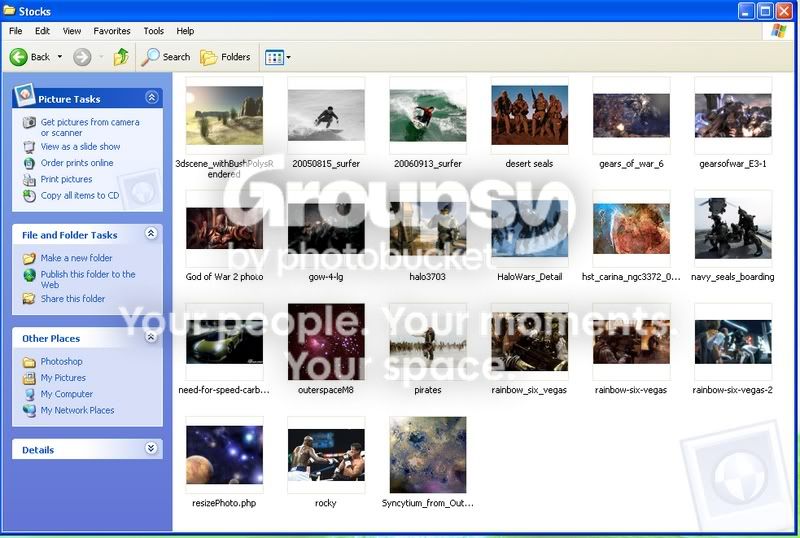The width and height of the screenshot is (800, 538).
Task: Click the slide show icon
Action: 29,147
